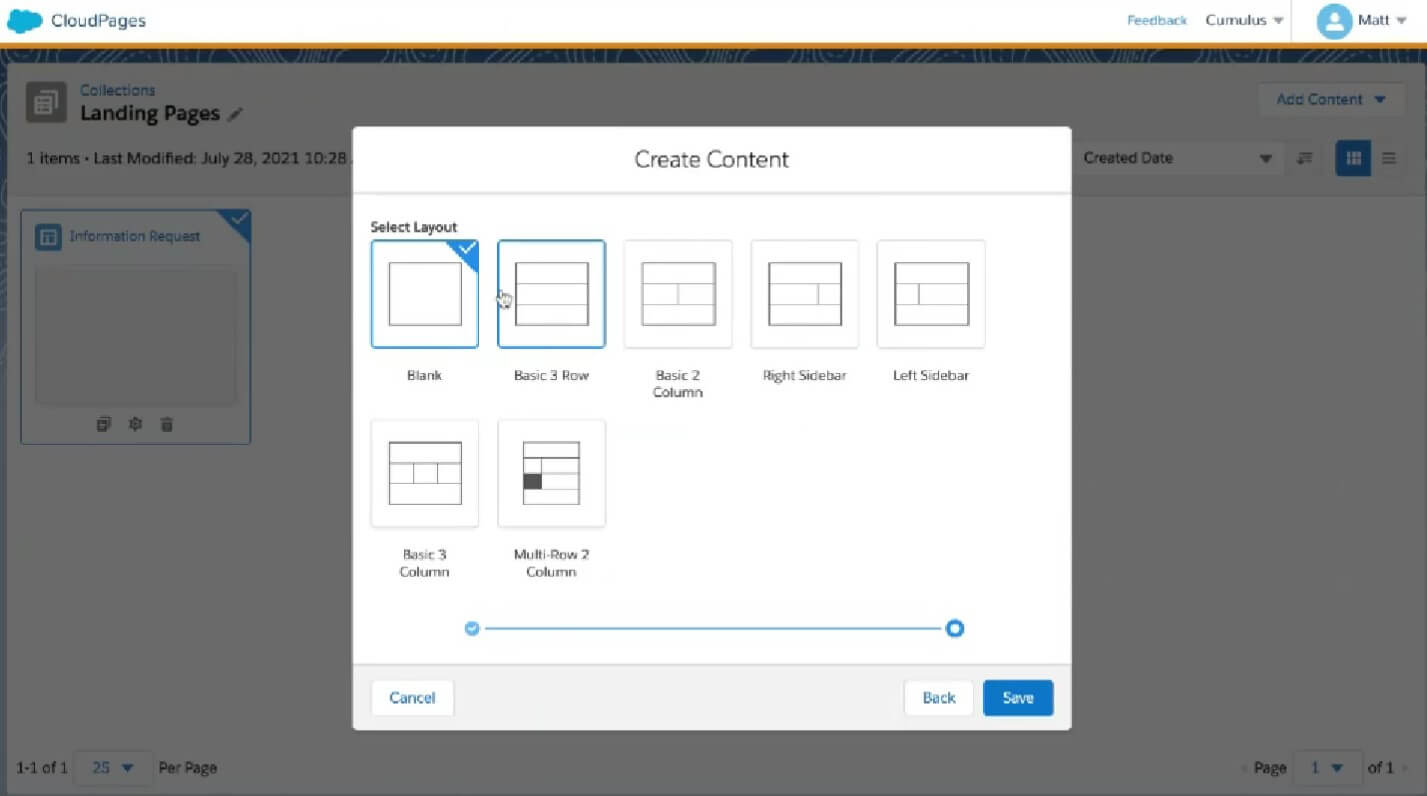
Task: Pick the Basic 2 Column layout
Action: coord(678,294)
